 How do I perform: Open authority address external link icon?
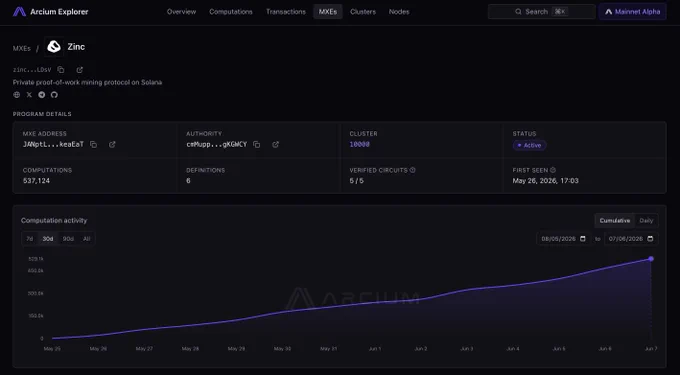[x=275, y=144]
